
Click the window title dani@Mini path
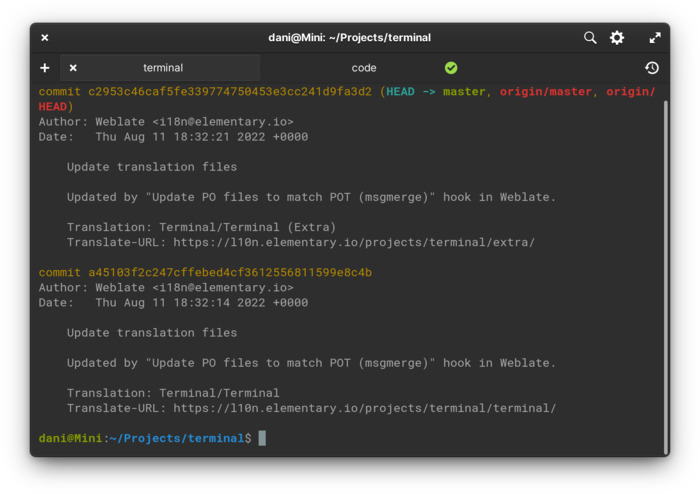coord(350,38)
